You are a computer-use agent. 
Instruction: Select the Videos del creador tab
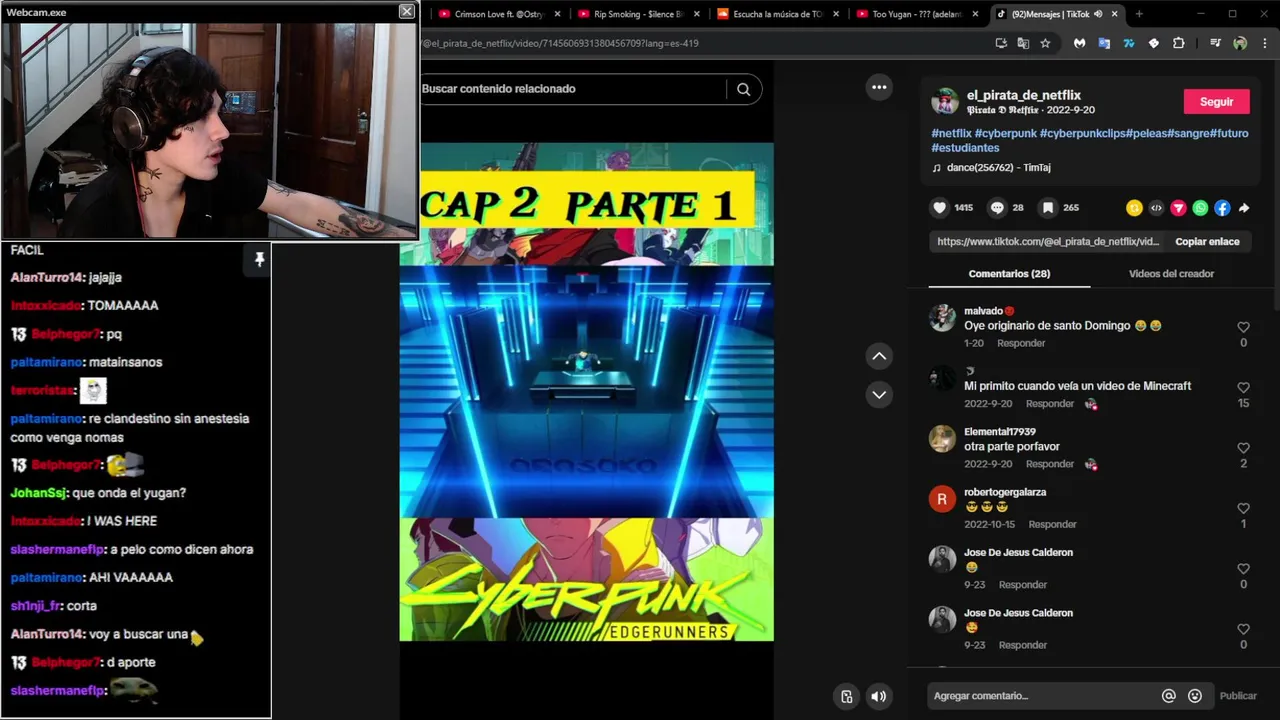(x=1171, y=274)
